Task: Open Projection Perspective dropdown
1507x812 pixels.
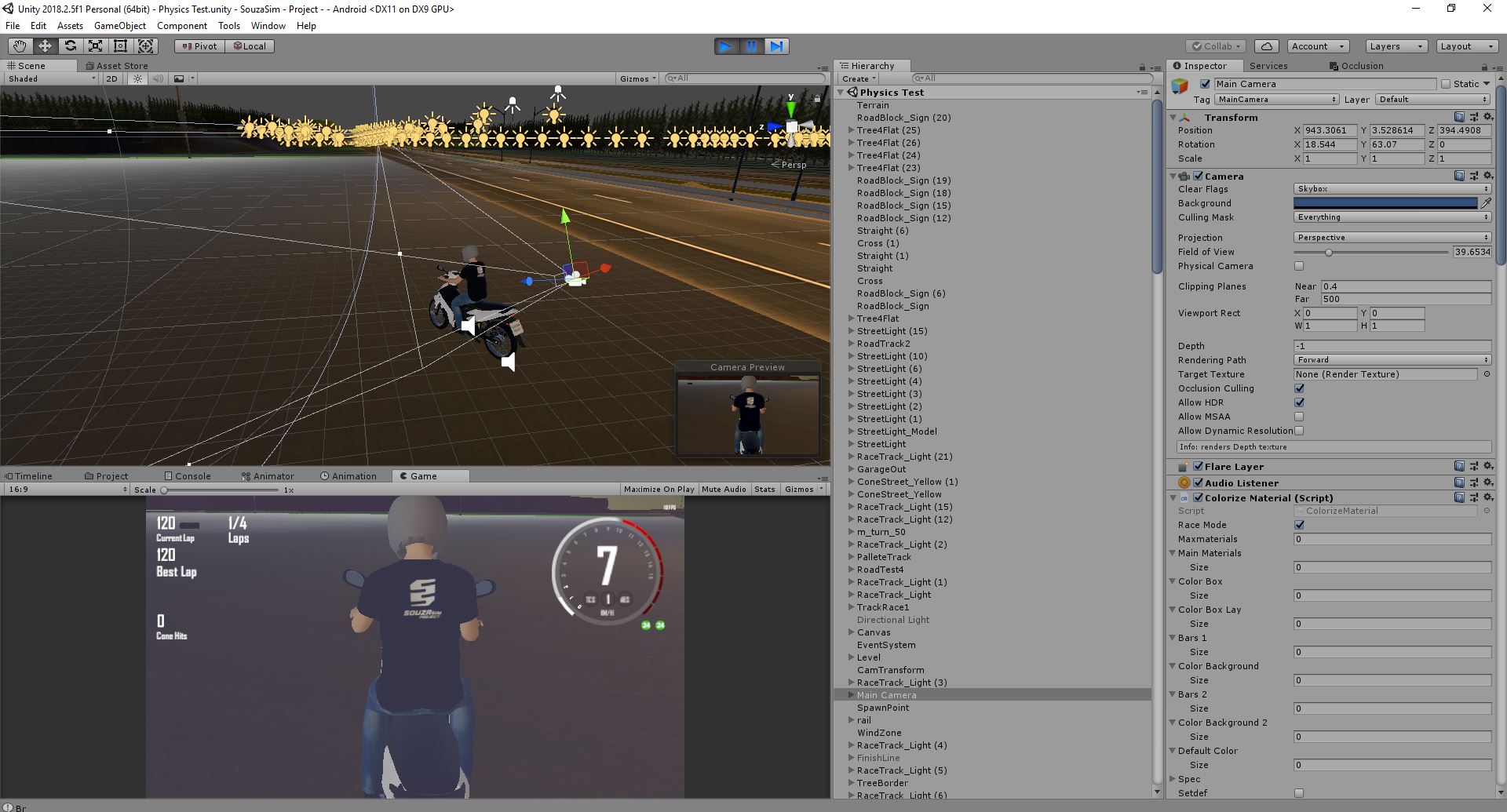Action: coord(1392,238)
